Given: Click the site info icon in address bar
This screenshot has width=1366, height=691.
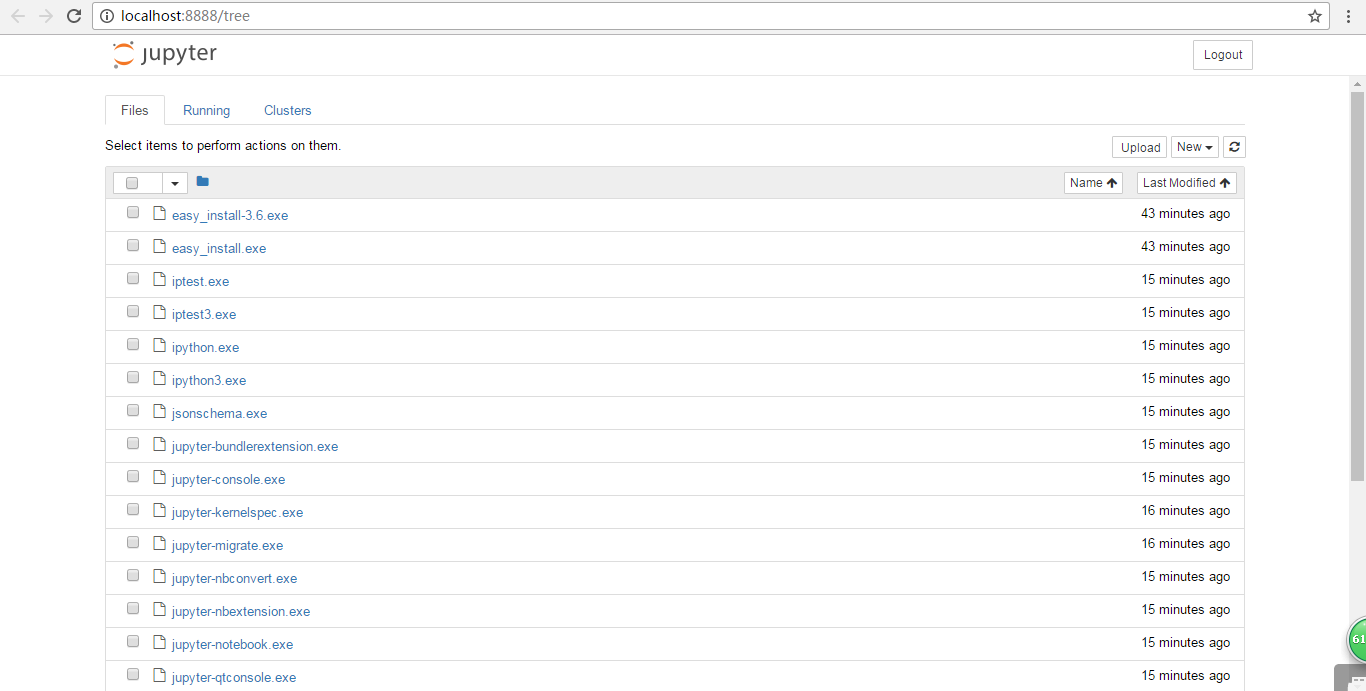Looking at the screenshot, I should pyautogui.click(x=106, y=16).
